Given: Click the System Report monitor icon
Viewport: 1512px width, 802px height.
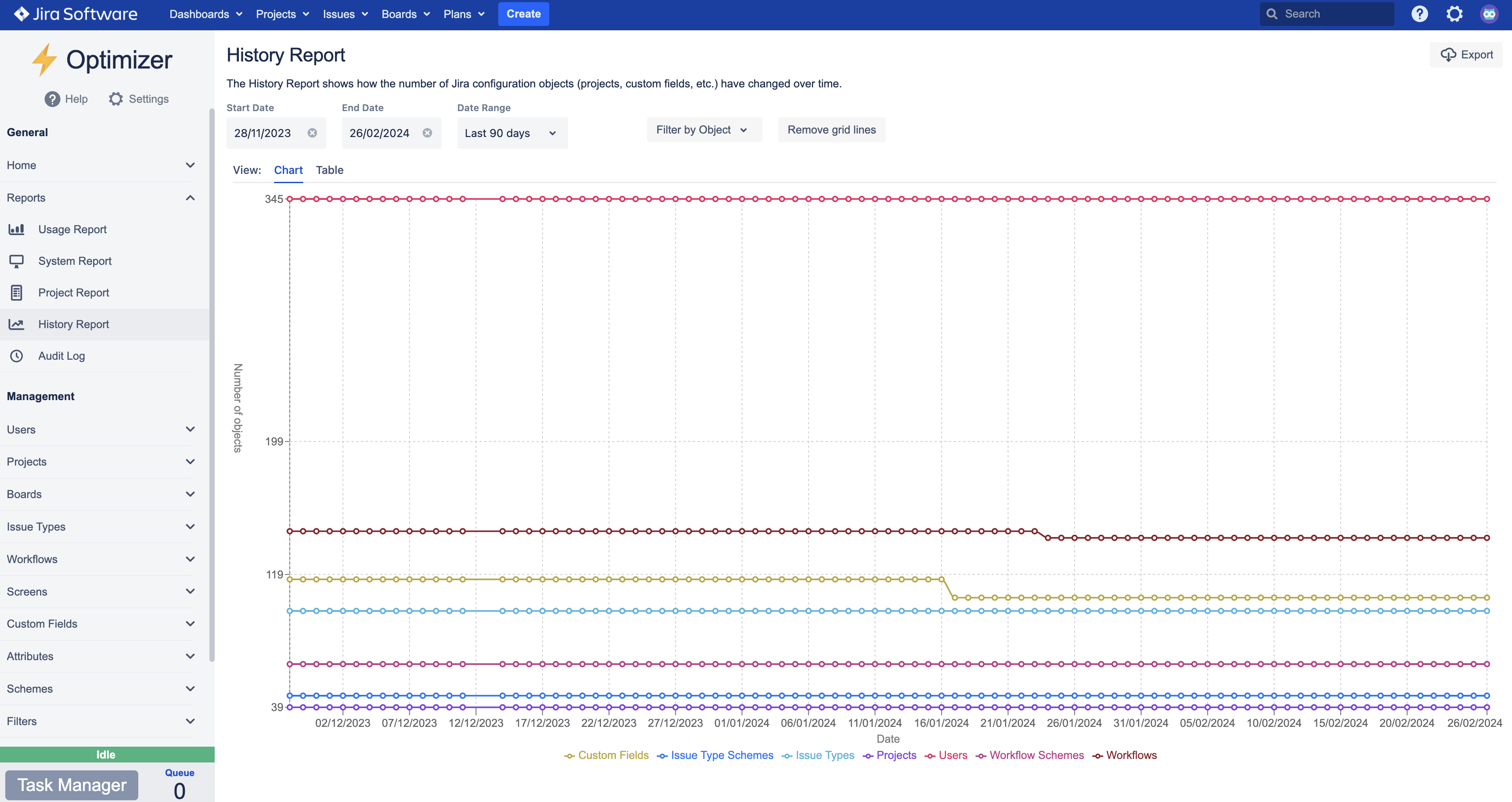Looking at the screenshot, I should tap(16, 261).
